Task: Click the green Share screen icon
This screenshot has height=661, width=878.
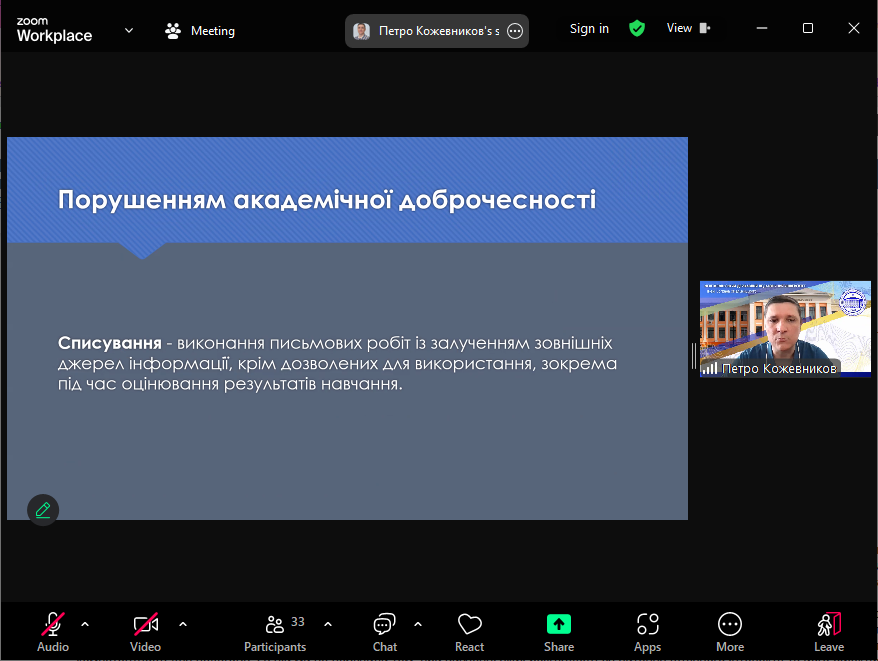Action: [x=558, y=624]
